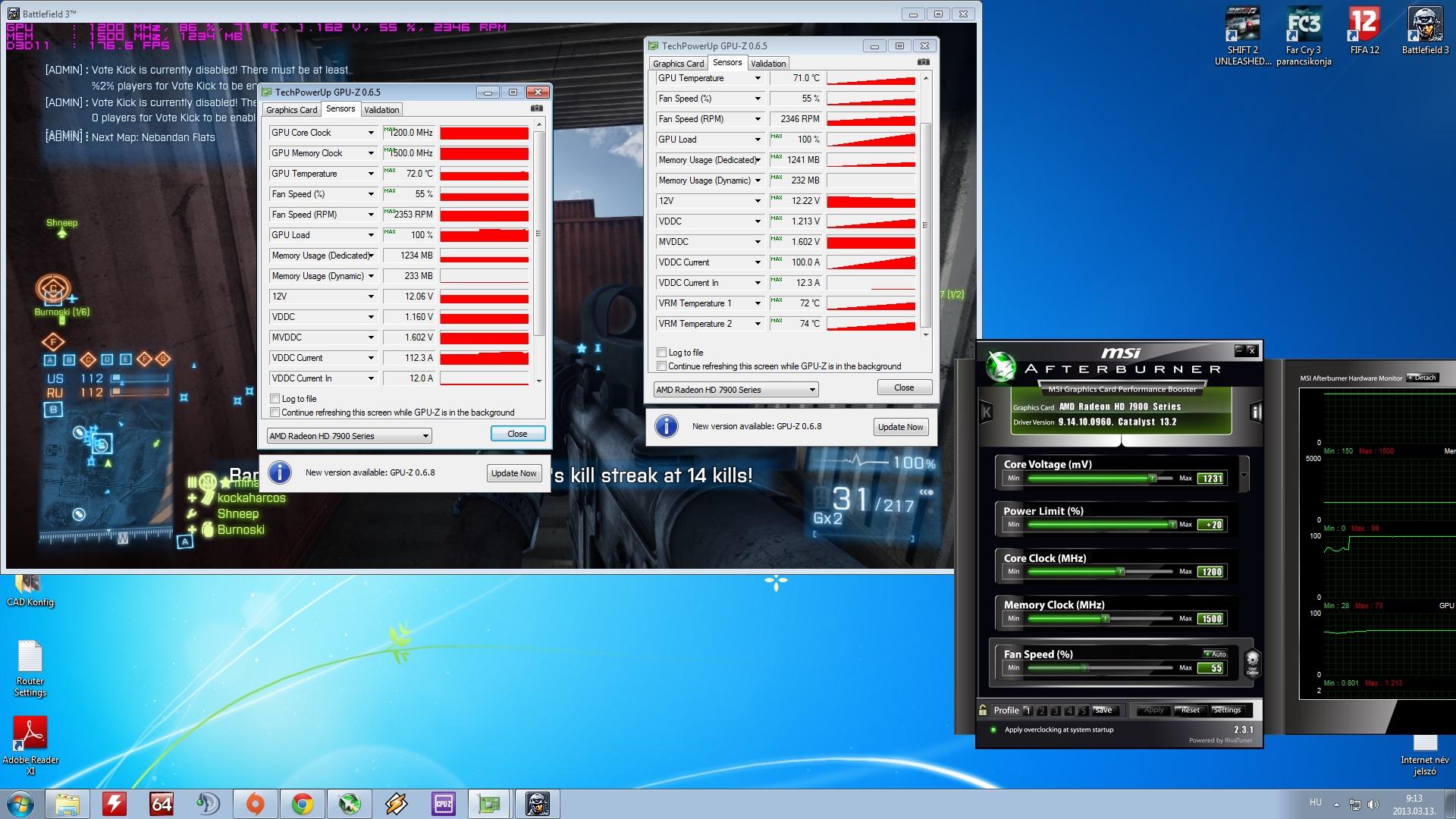Click Origin icon in taskbar
The height and width of the screenshot is (819, 1456).
(x=256, y=804)
